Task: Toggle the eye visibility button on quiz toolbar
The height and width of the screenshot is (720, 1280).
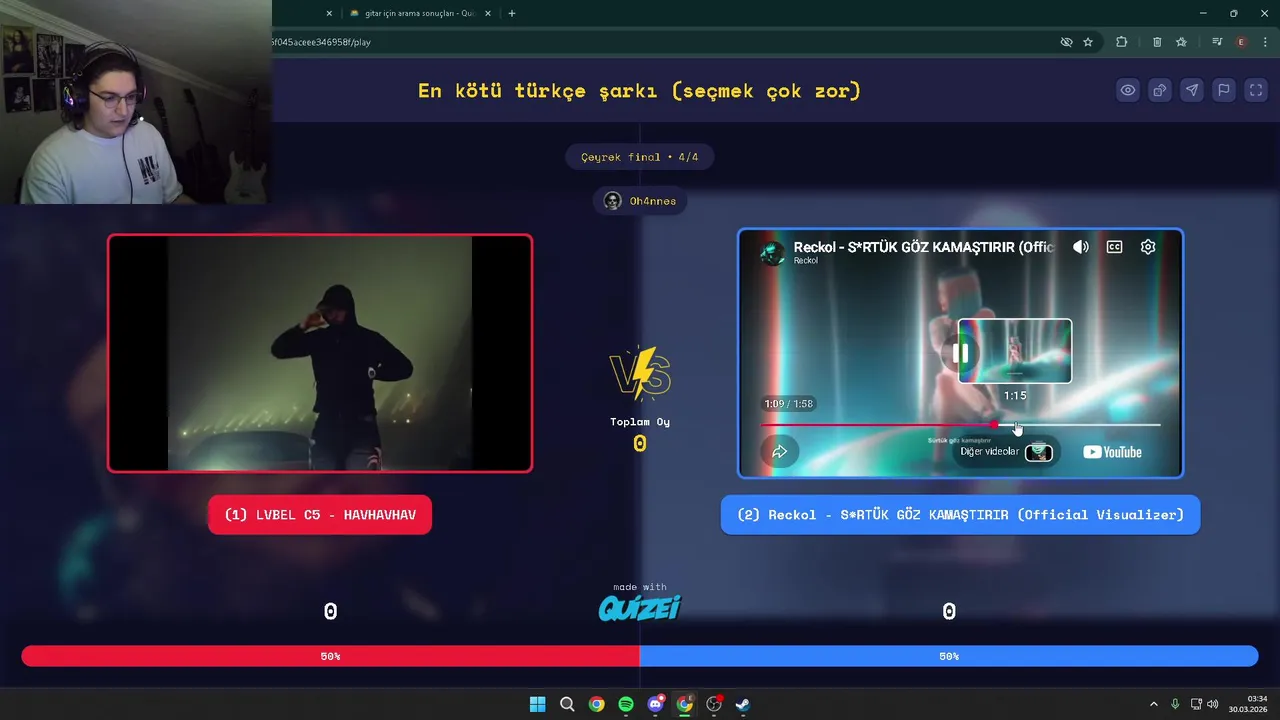Action: [x=1128, y=90]
